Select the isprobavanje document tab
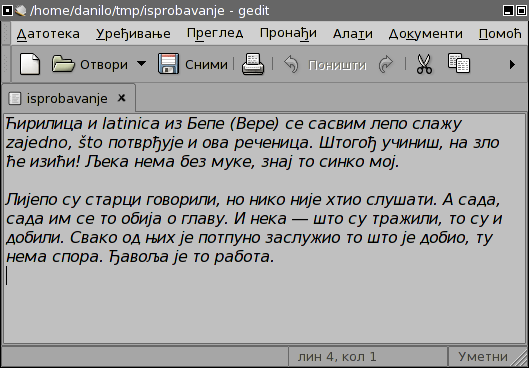 [x=69, y=98]
